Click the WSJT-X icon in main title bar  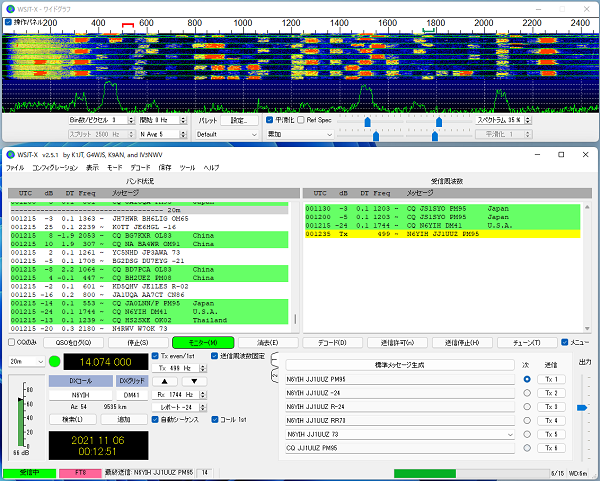(x=11, y=155)
